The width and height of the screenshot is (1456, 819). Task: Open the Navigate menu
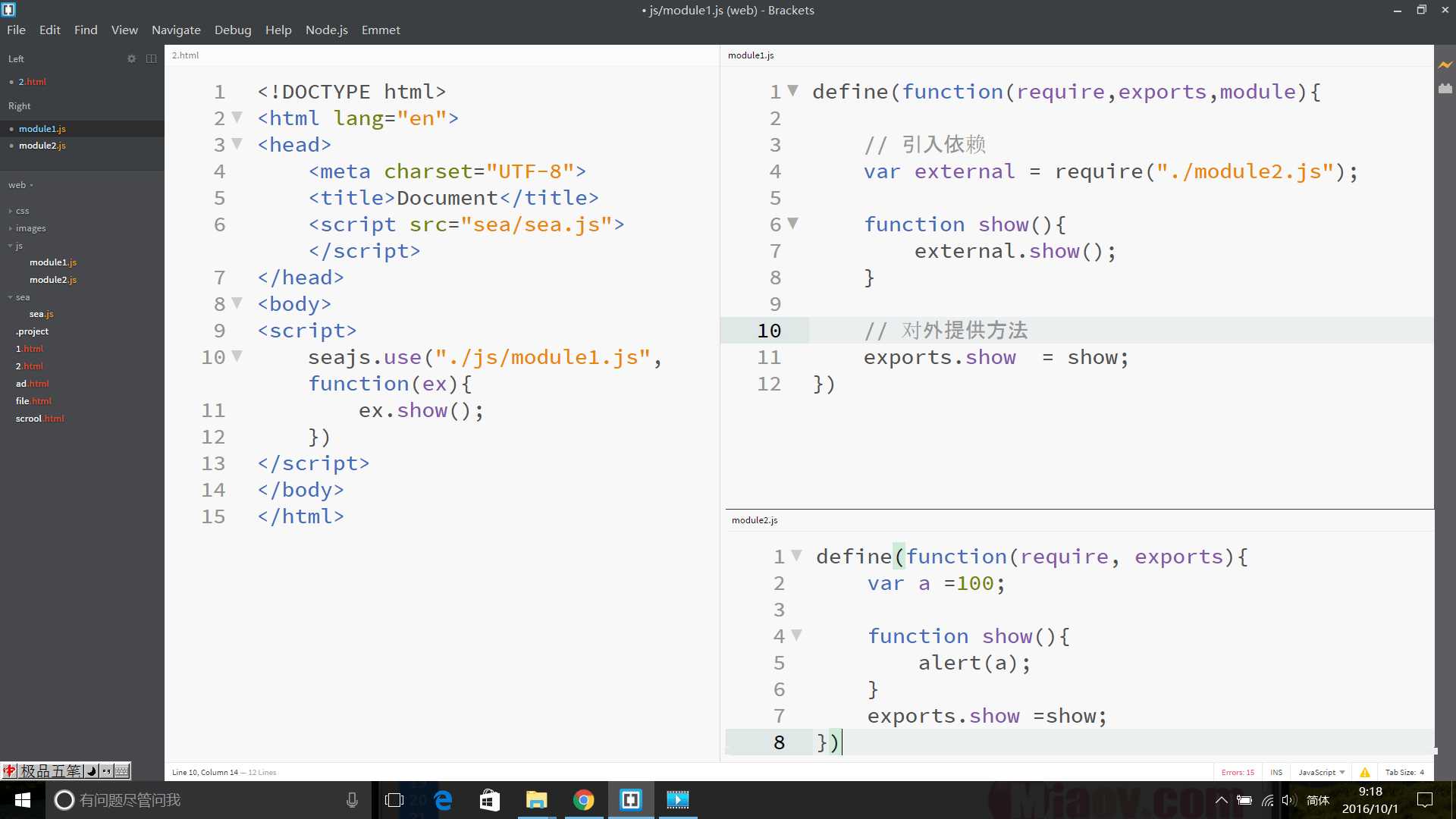pos(176,30)
